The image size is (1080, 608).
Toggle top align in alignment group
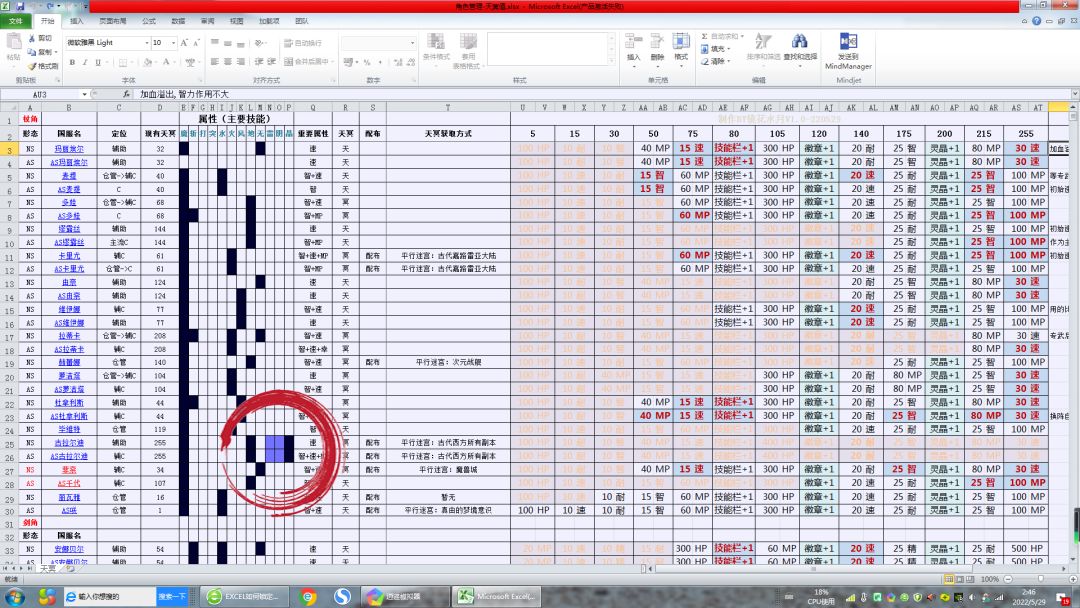coord(215,43)
